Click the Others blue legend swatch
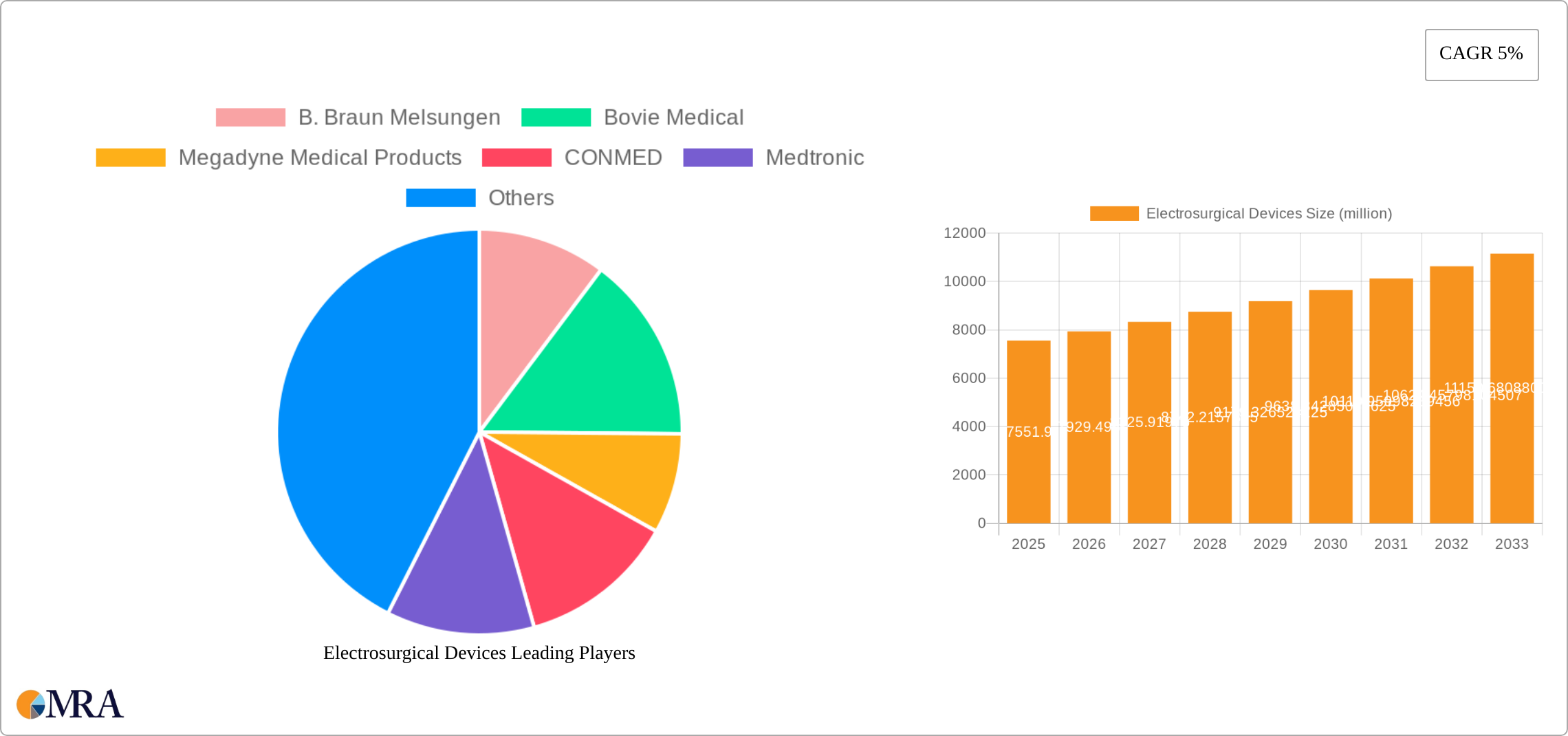 coord(441,197)
